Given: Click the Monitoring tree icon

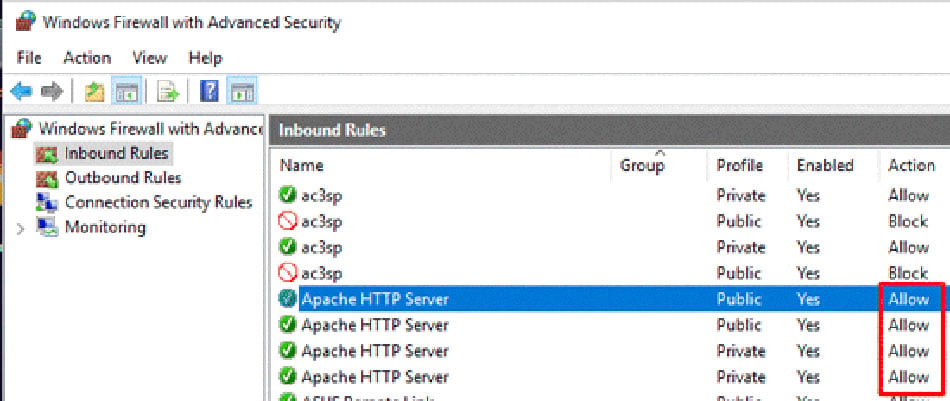Looking at the screenshot, I should 47,228.
